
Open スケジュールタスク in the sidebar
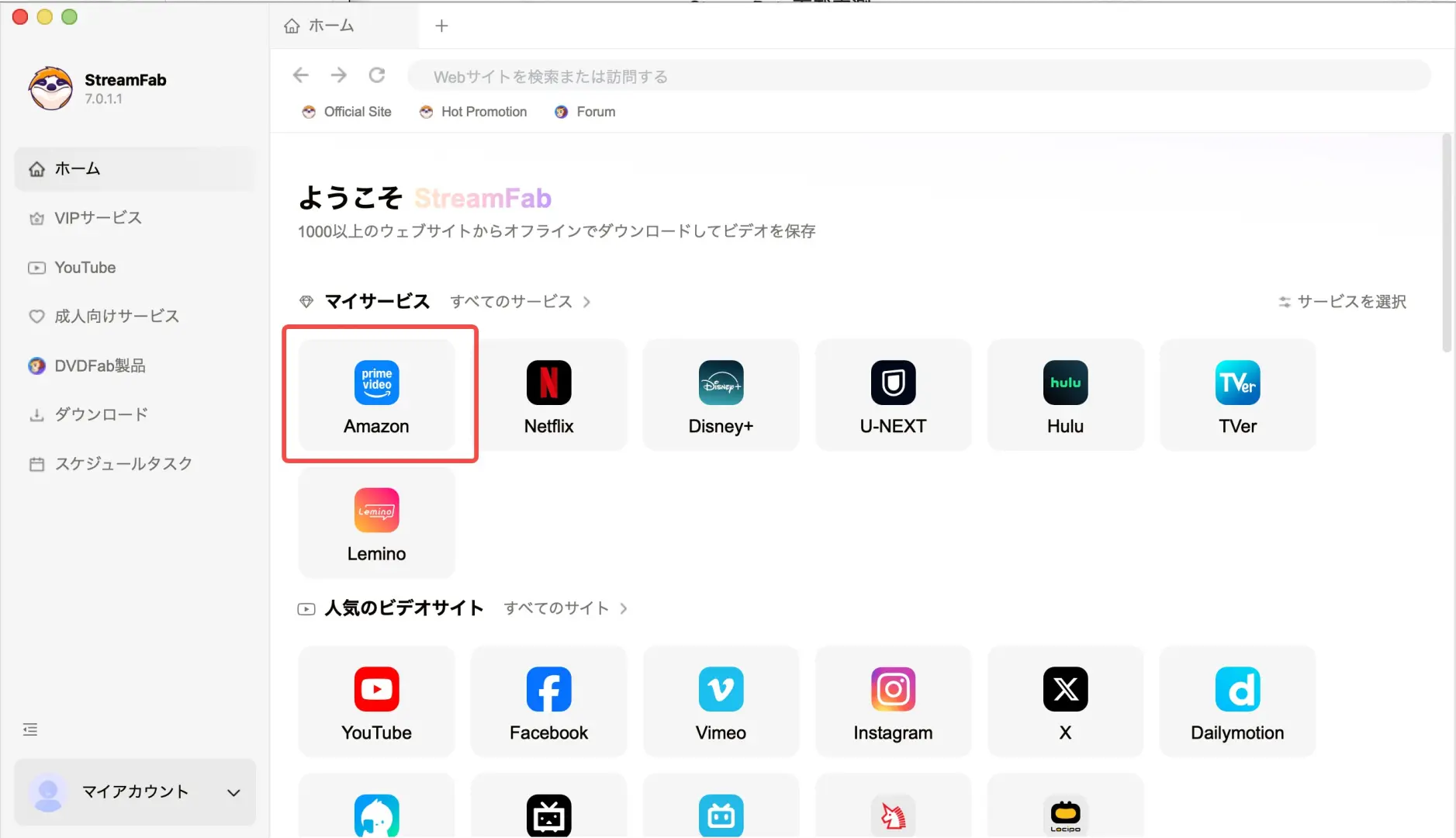pyautogui.click(x=134, y=464)
